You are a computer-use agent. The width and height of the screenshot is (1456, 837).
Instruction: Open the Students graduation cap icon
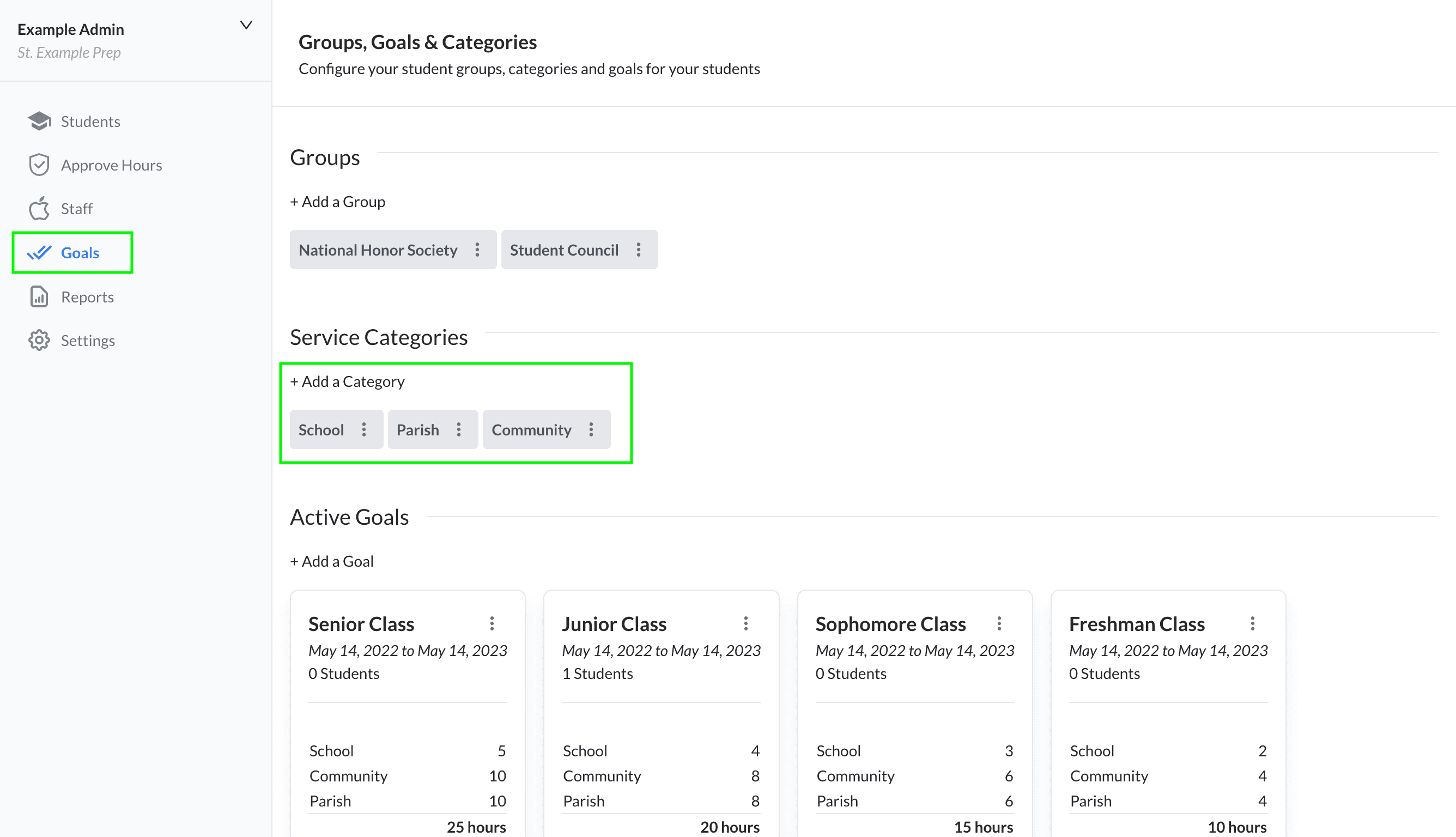tap(39, 122)
